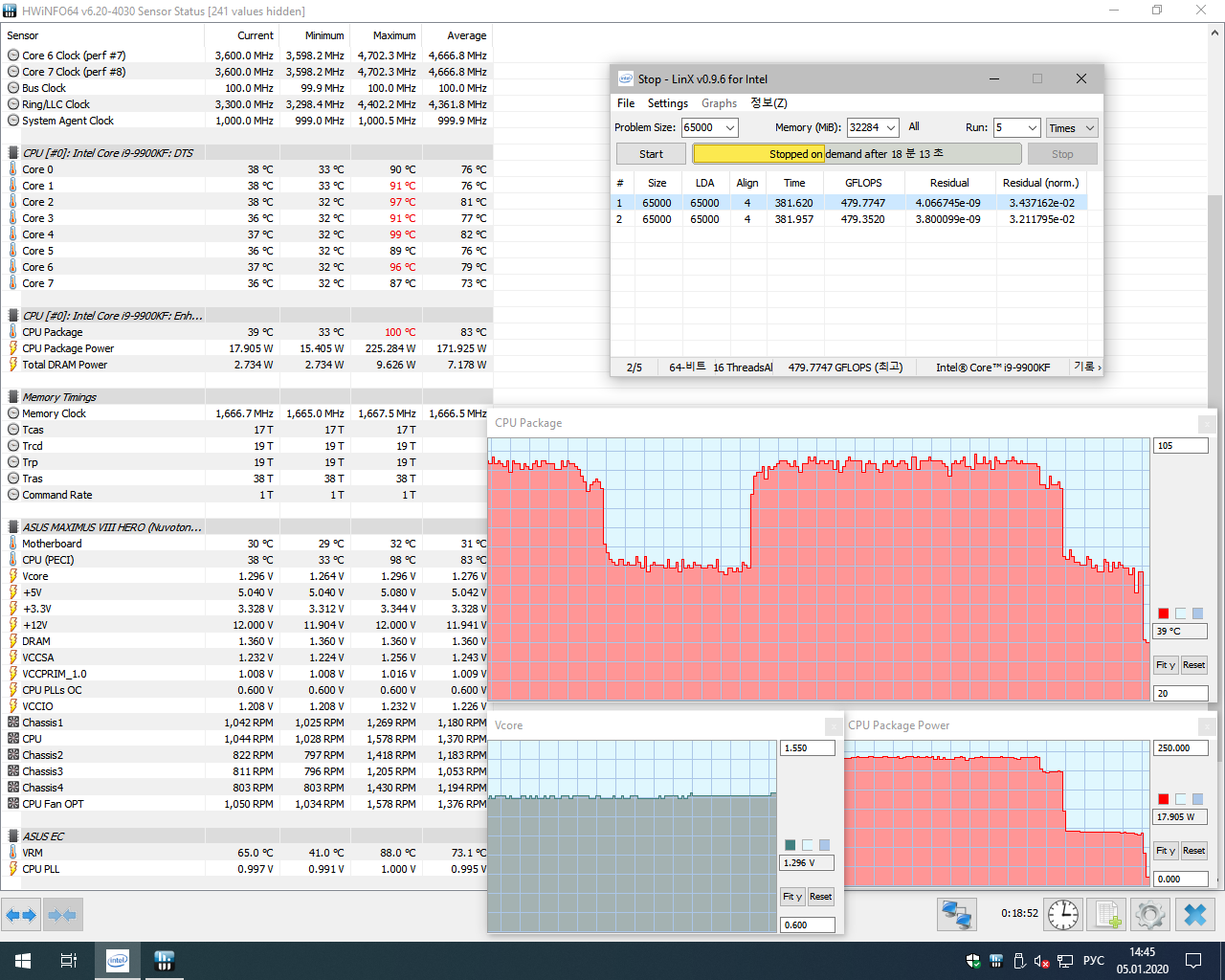Click the LinX progress status bar
1225x980 pixels.
pos(857,154)
